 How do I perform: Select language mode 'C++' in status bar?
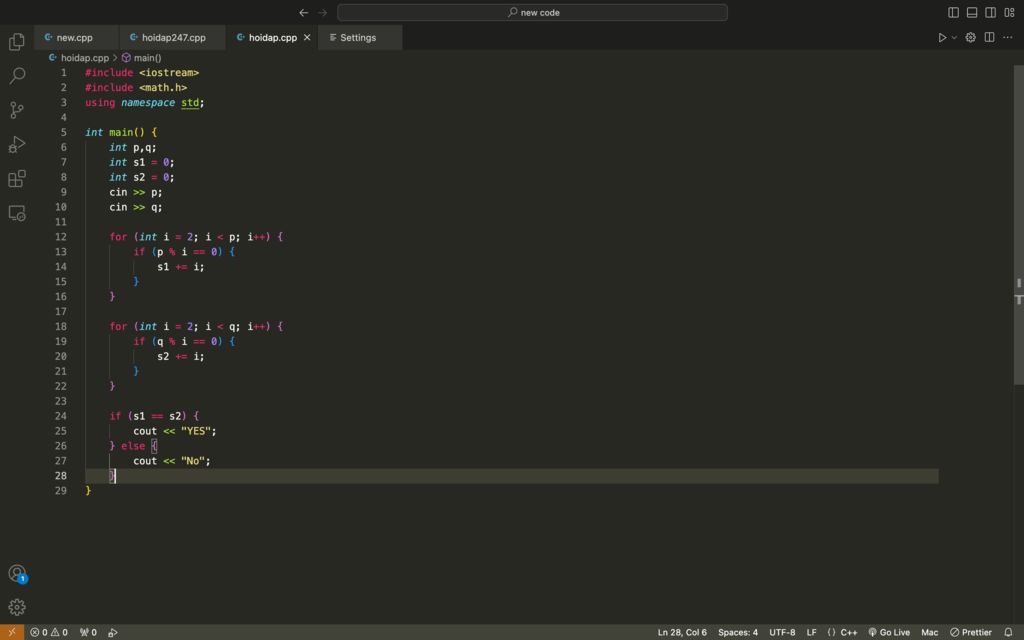click(x=848, y=632)
